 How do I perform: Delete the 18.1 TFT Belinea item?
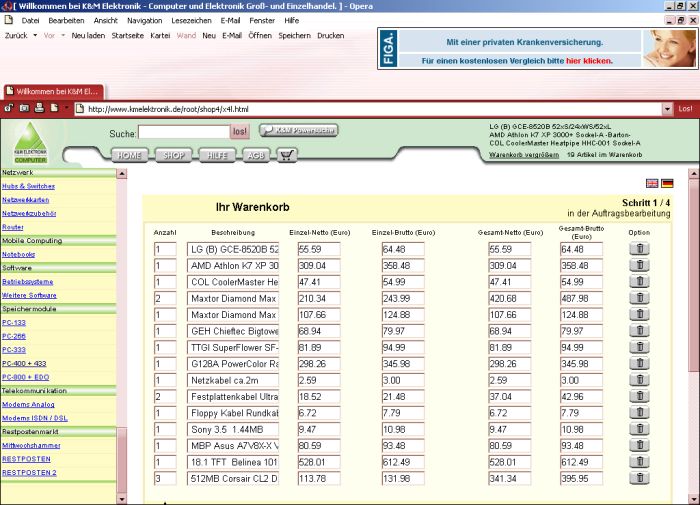(x=639, y=462)
